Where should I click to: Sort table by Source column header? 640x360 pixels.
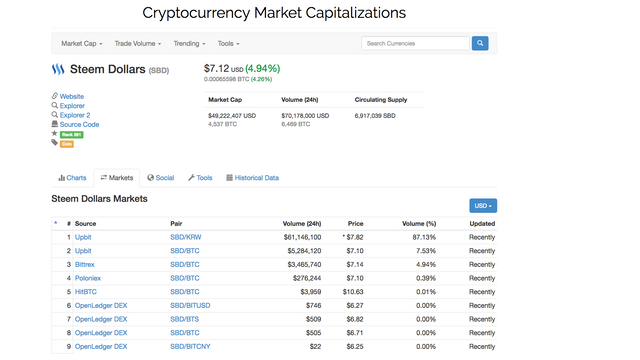coord(85,224)
